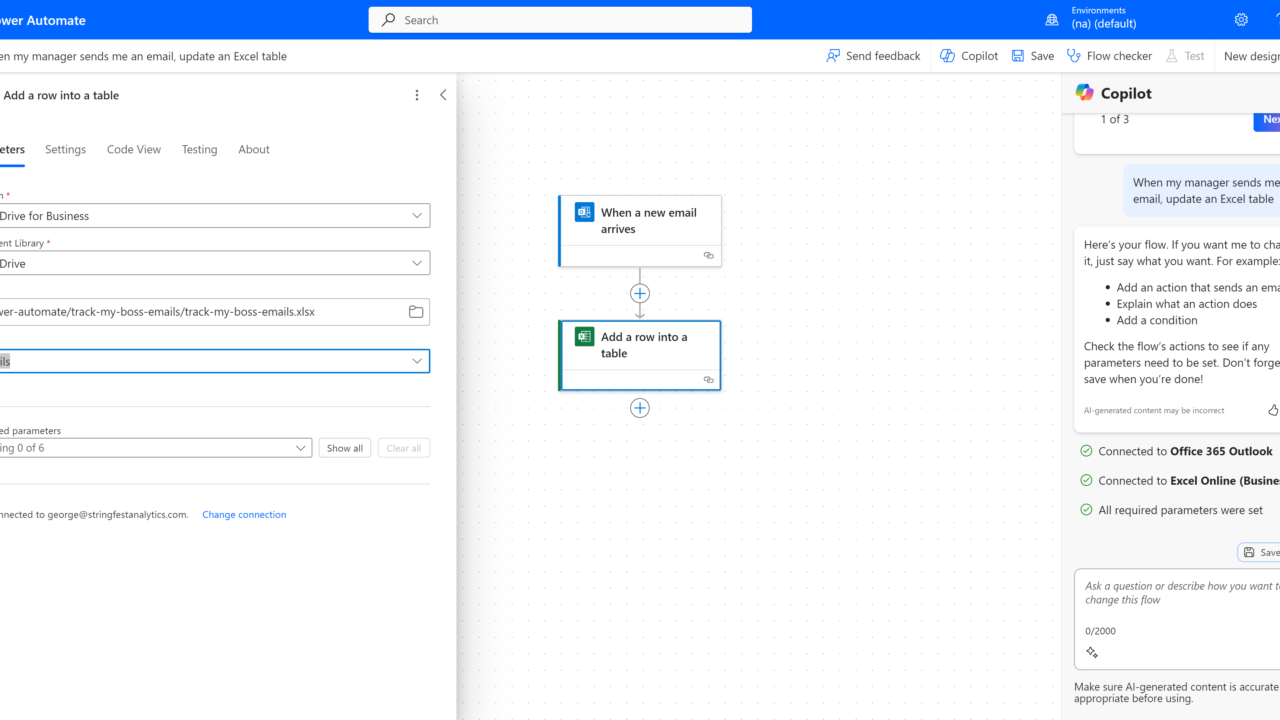Click the sparkle prompt icon in Copilot box
Viewport: 1280px width, 720px height.
[1092, 653]
